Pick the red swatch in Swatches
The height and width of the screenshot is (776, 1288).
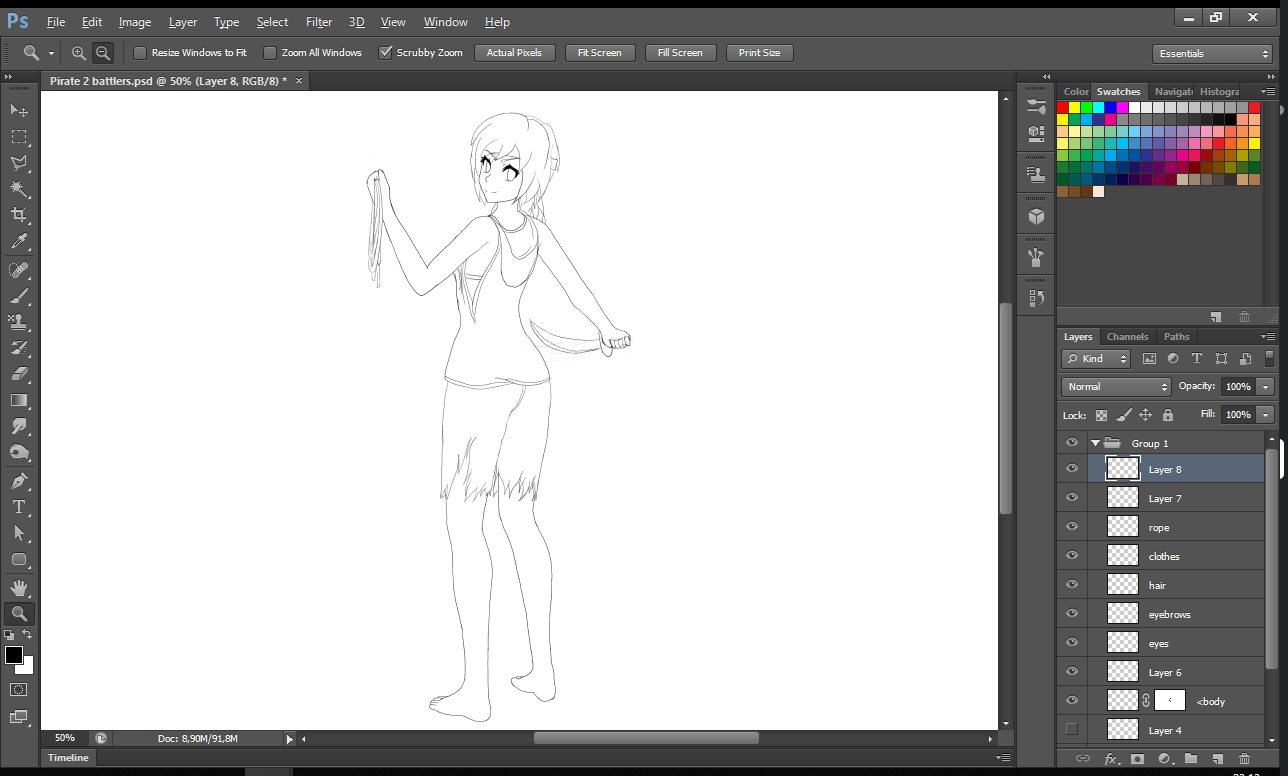(x=1063, y=107)
